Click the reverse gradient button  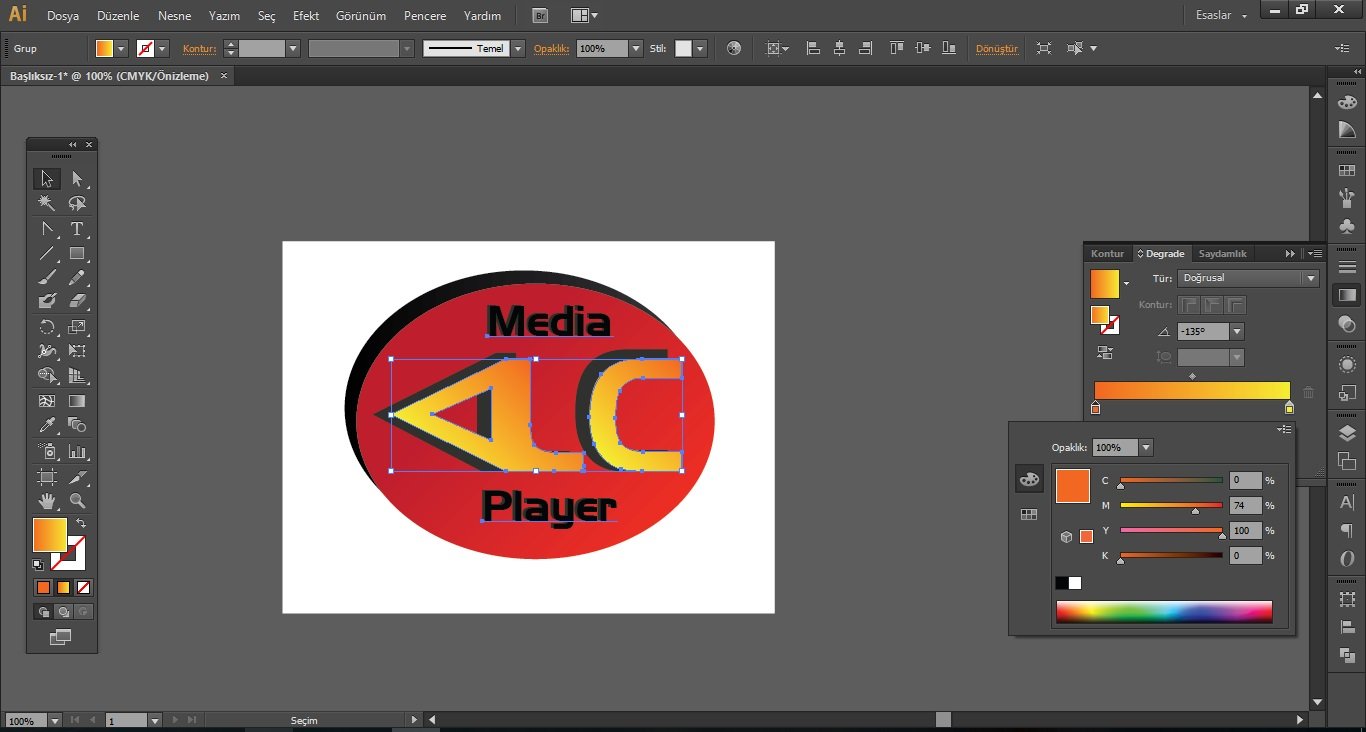tap(1105, 352)
